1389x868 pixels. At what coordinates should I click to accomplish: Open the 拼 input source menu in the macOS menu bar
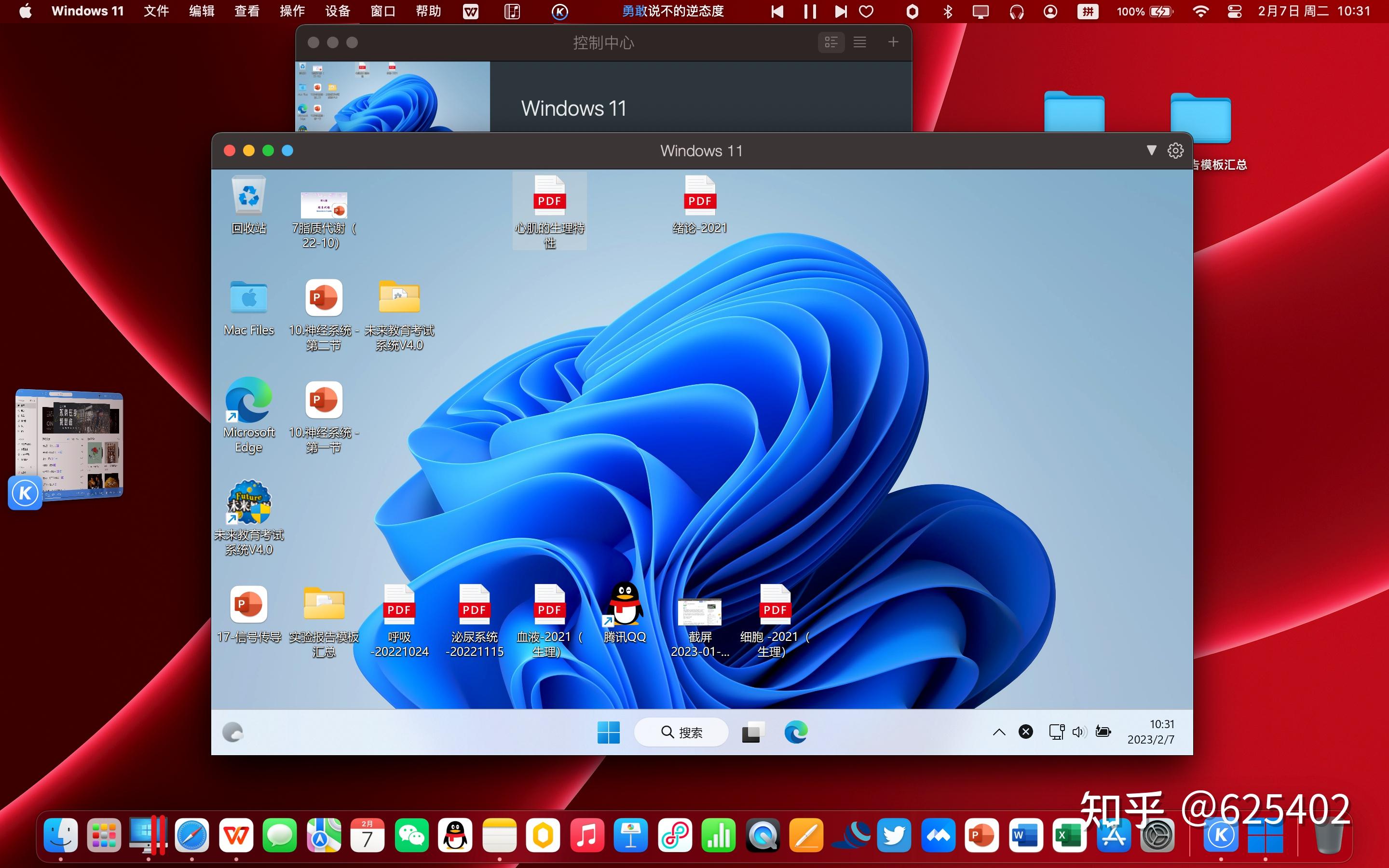click(x=1087, y=11)
